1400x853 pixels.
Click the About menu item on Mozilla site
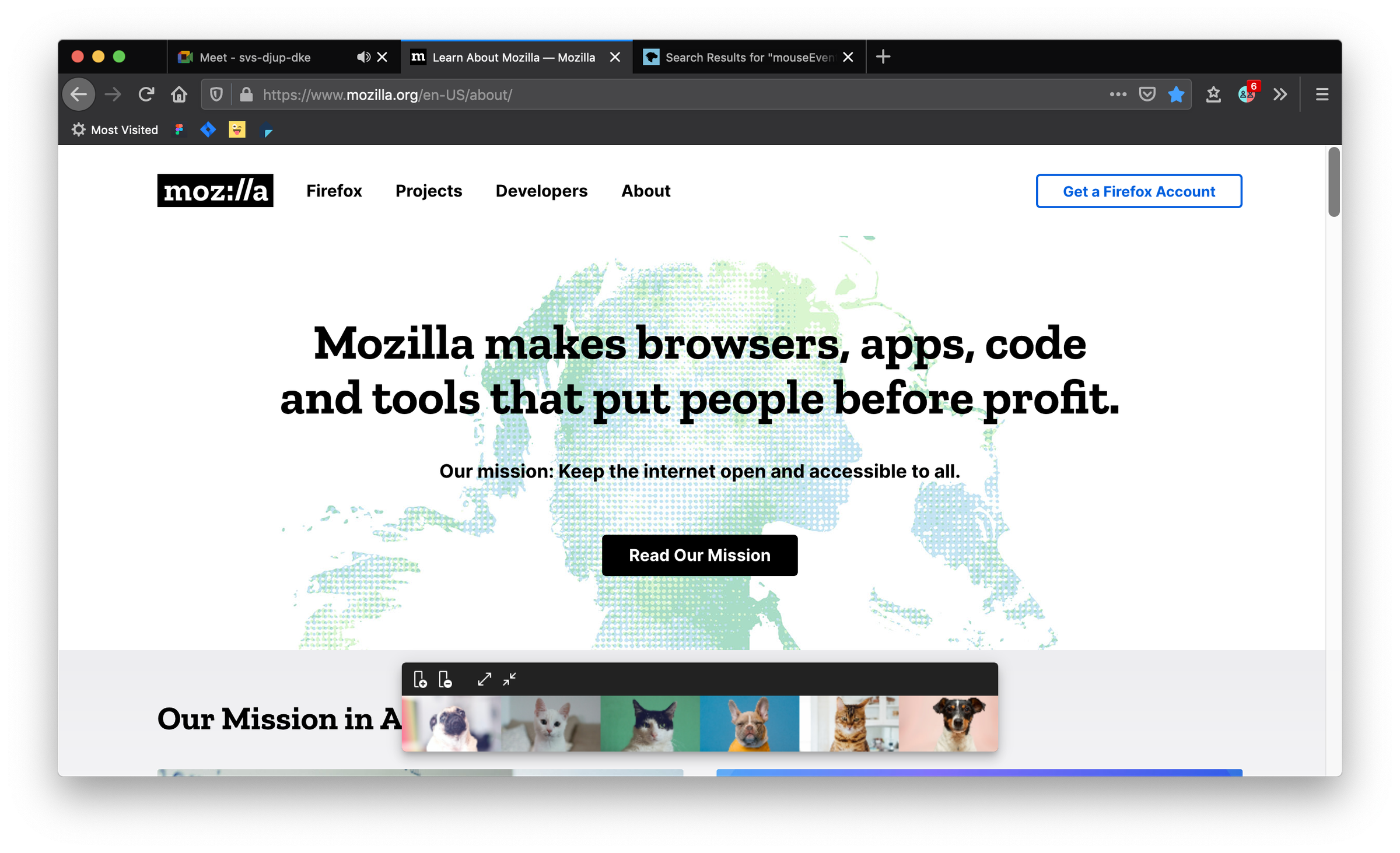(644, 191)
